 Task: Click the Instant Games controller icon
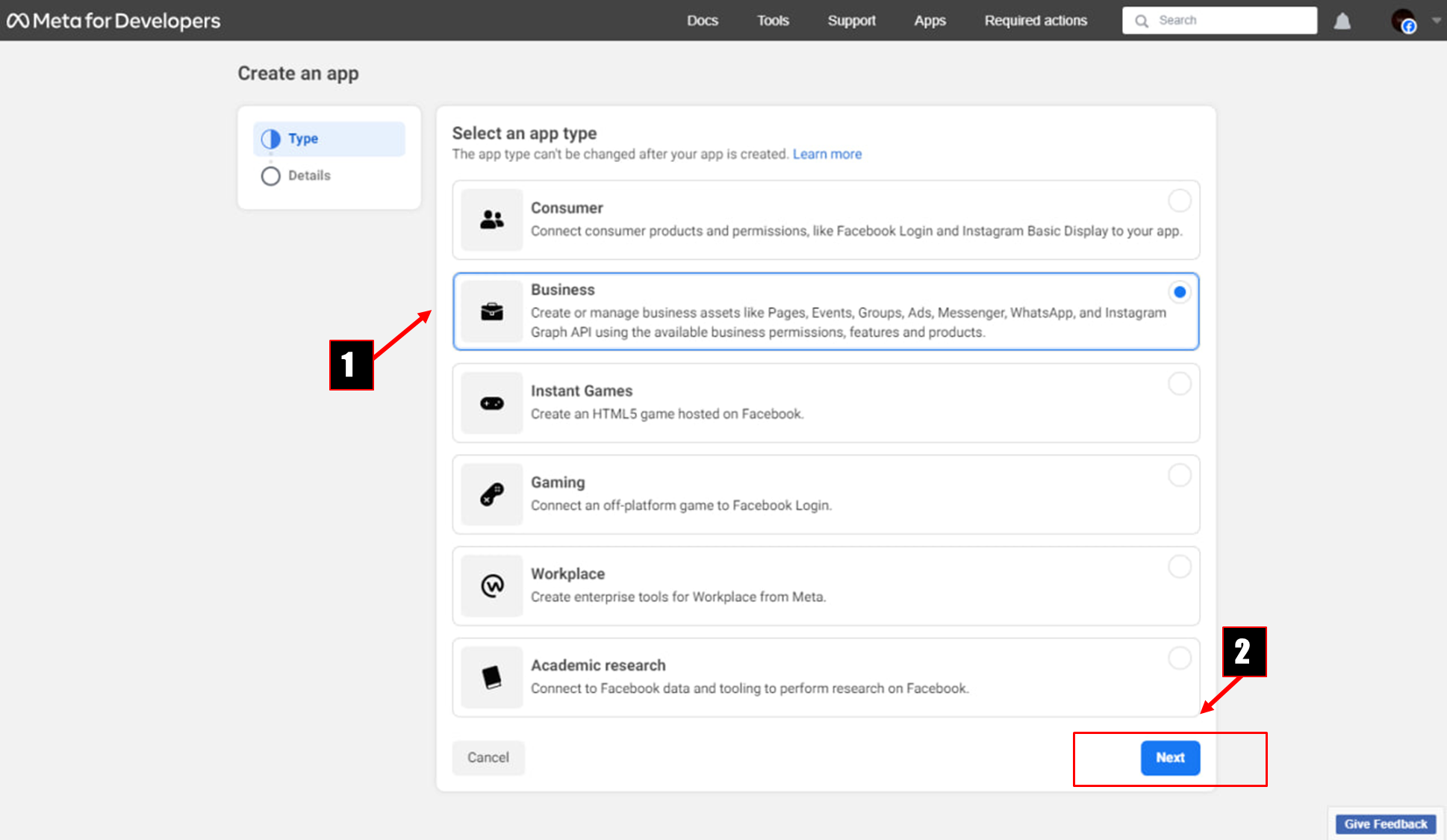pos(491,403)
